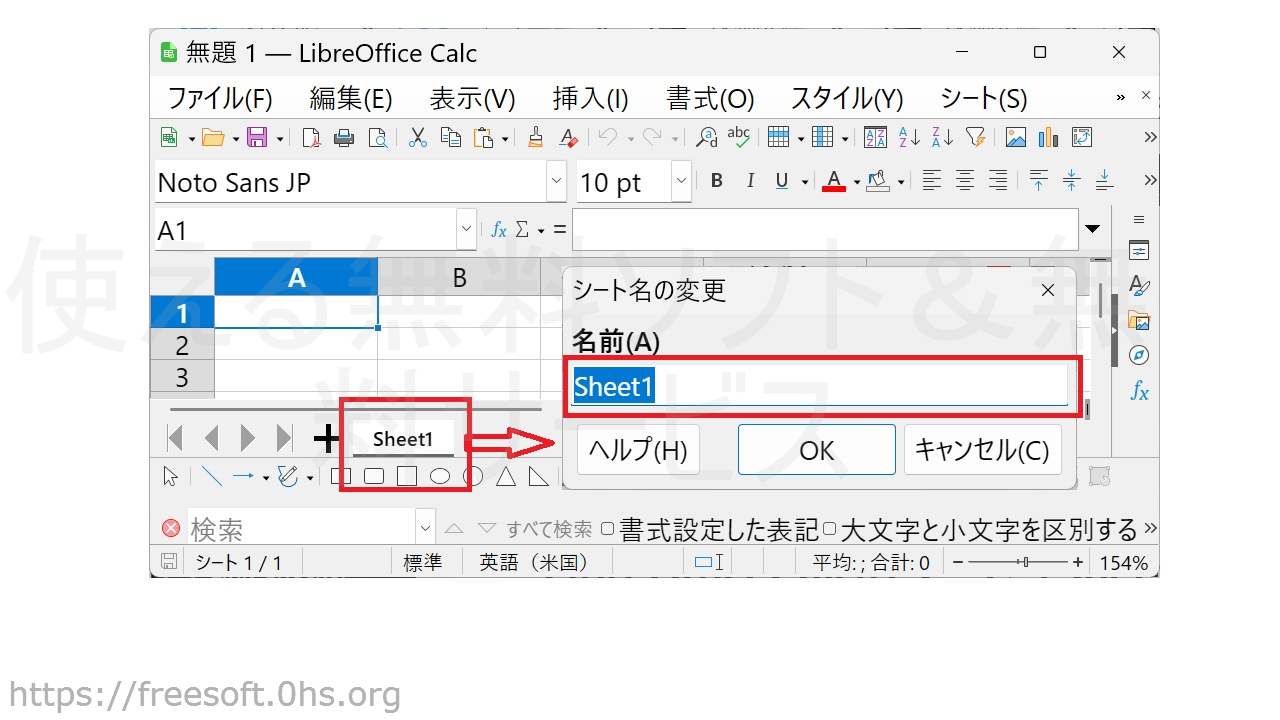Viewport: 1280px width, 720px height.
Task: Click the Print icon in toolbar
Action: (x=344, y=138)
